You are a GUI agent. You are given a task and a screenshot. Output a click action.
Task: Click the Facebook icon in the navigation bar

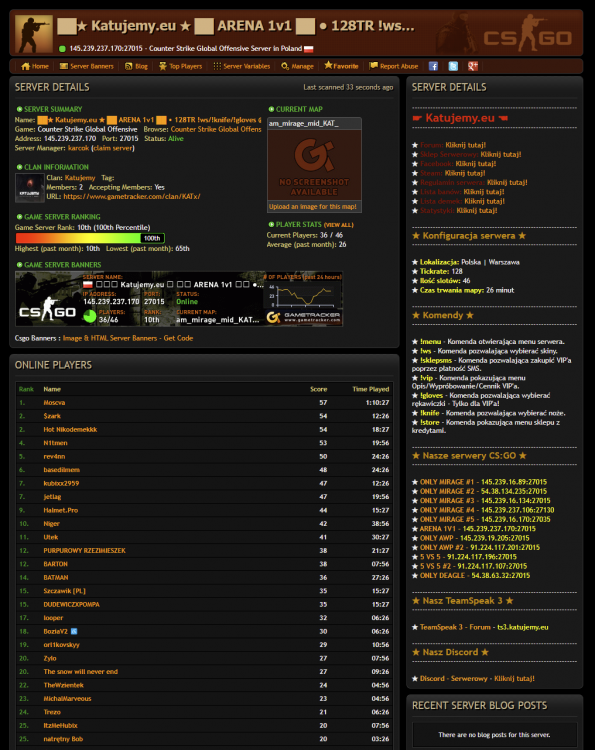[433, 66]
